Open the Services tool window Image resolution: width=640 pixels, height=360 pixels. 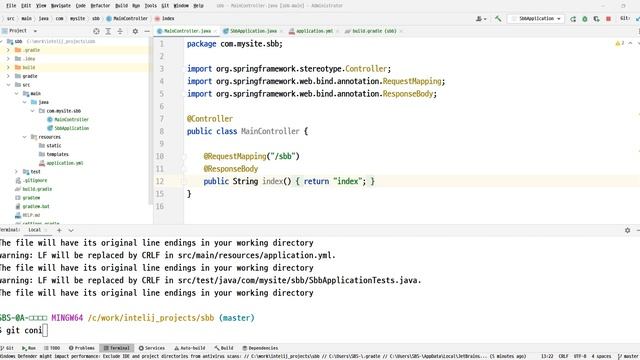(152, 348)
